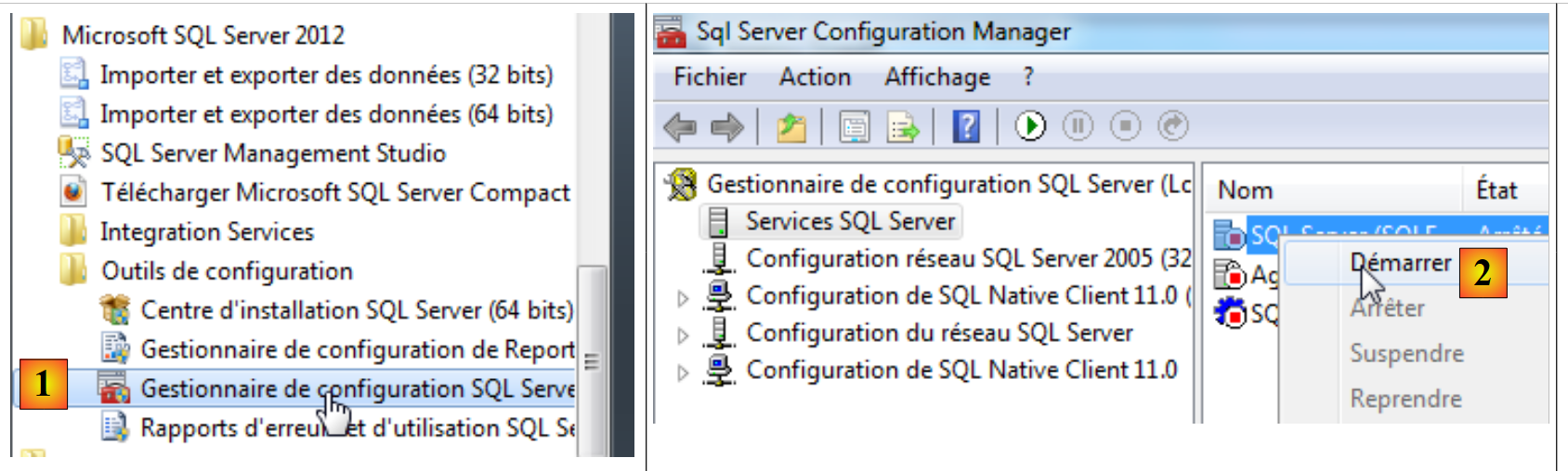Select Services SQL Server in the tree
This screenshot has width=1568, height=471.
(849, 221)
